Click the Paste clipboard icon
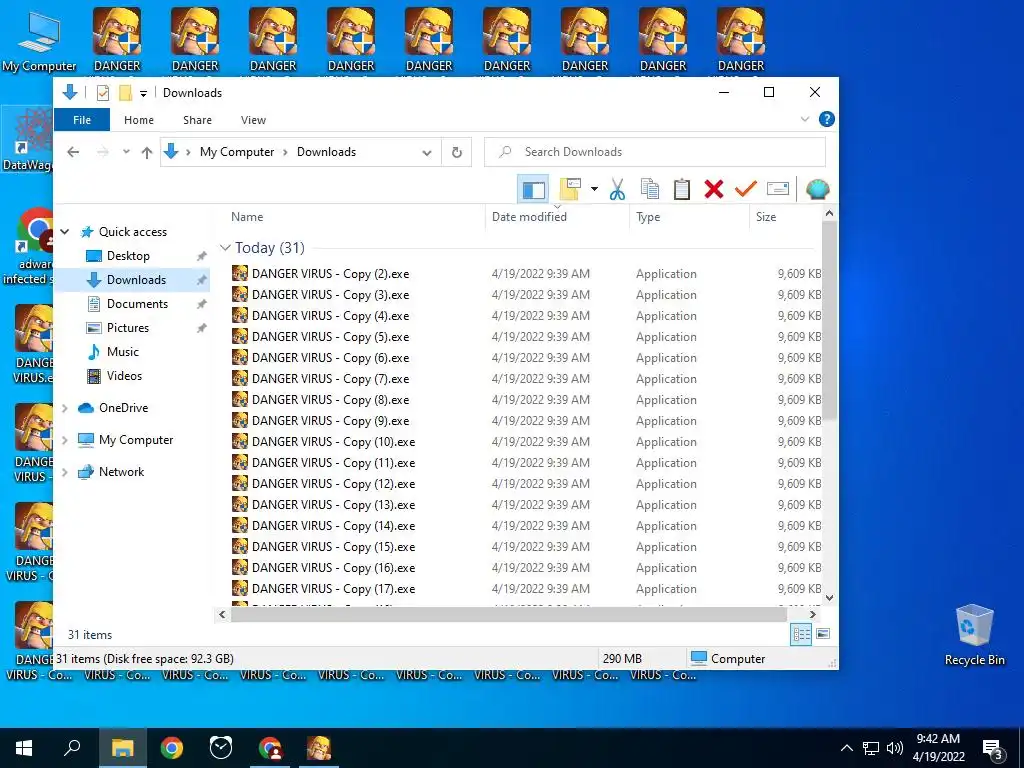Viewport: 1024px width, 768px height. point(681,189)
